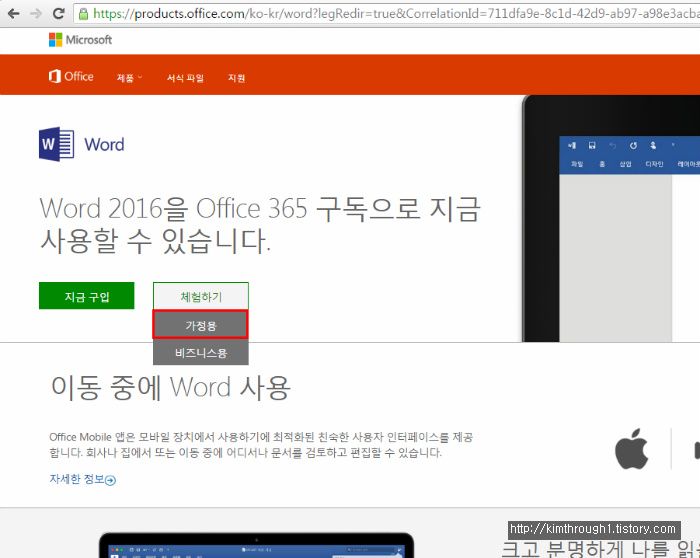The width and height of the screenshot is (700, 558).
Task: Reload the page with the refresh icon
Action: tap(58, 13)
